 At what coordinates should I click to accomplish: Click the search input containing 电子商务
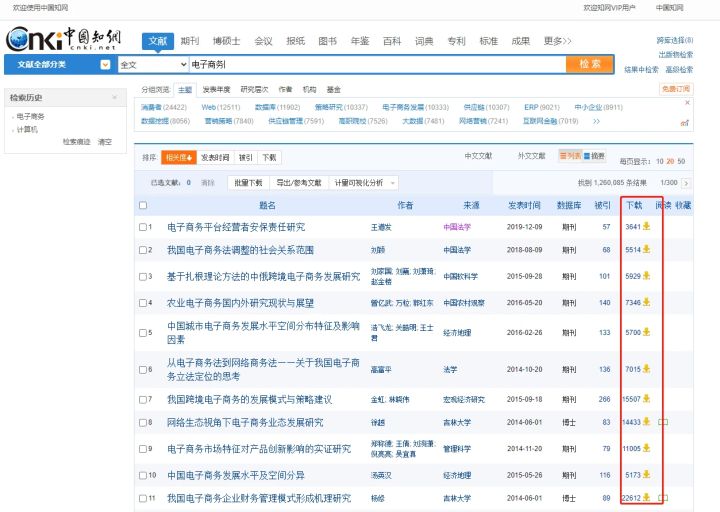(x=377, y=65)
